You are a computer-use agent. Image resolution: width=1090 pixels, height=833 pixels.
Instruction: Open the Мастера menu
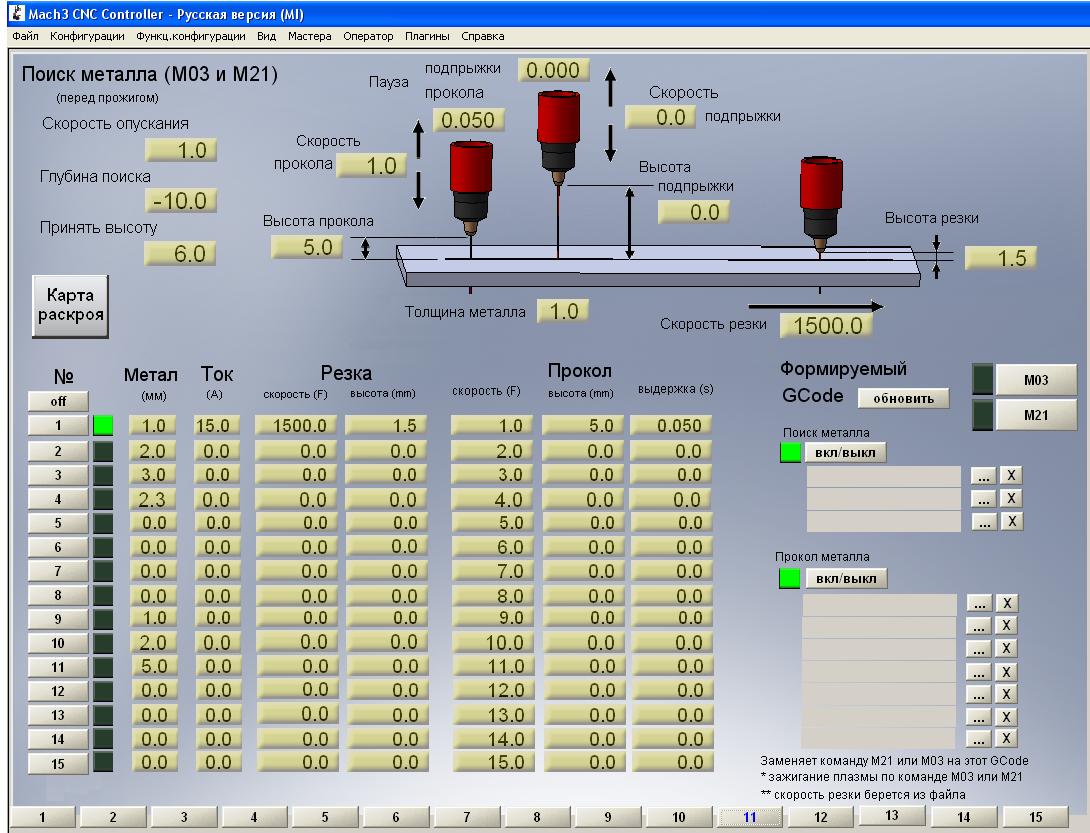click(x=309, y=36)
